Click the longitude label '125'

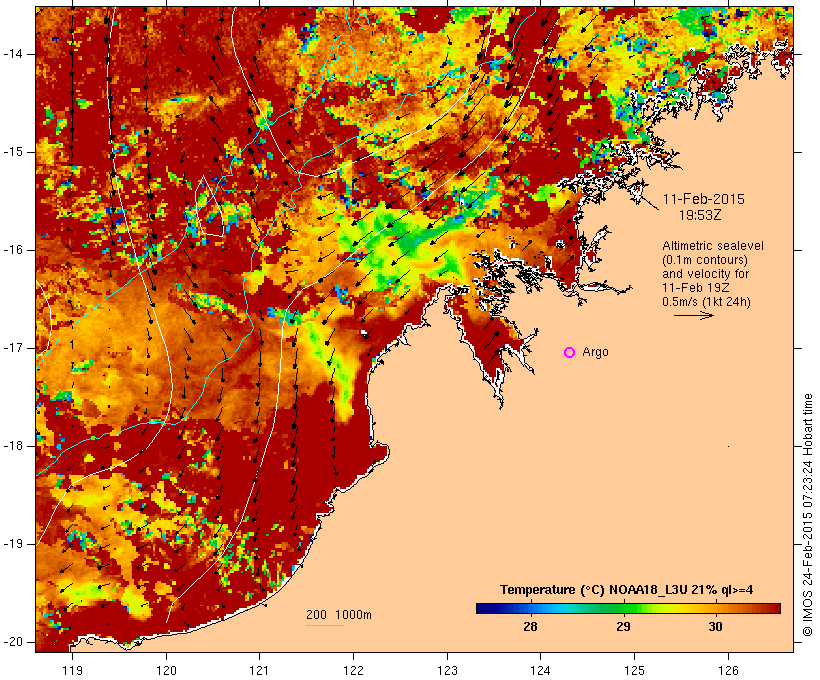click(634, 670)
